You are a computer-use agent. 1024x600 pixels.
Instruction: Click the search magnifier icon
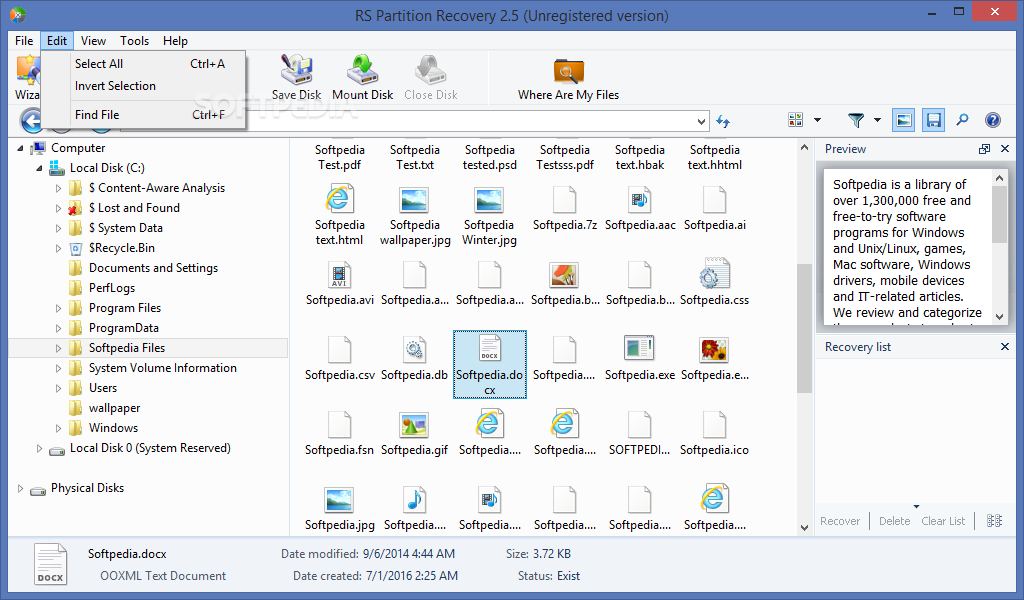(x=963, y=119)
